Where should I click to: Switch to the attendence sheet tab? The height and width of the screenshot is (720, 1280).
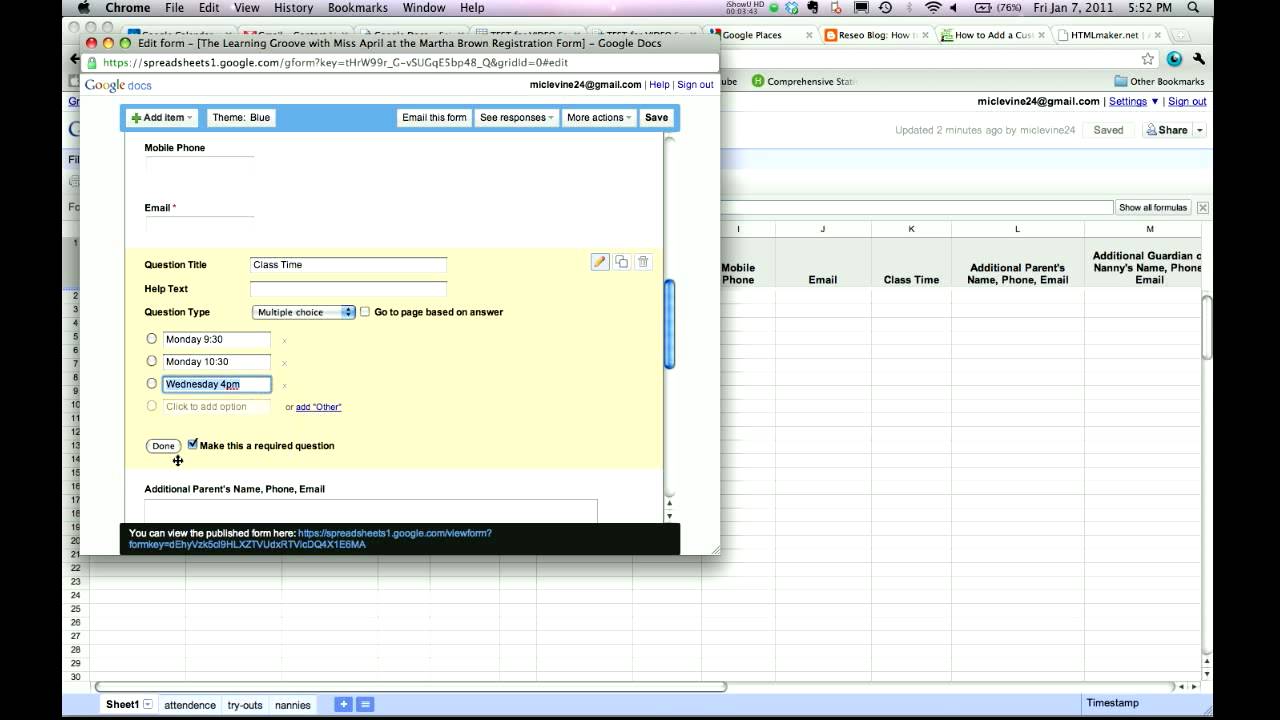[x=190, y=705]
